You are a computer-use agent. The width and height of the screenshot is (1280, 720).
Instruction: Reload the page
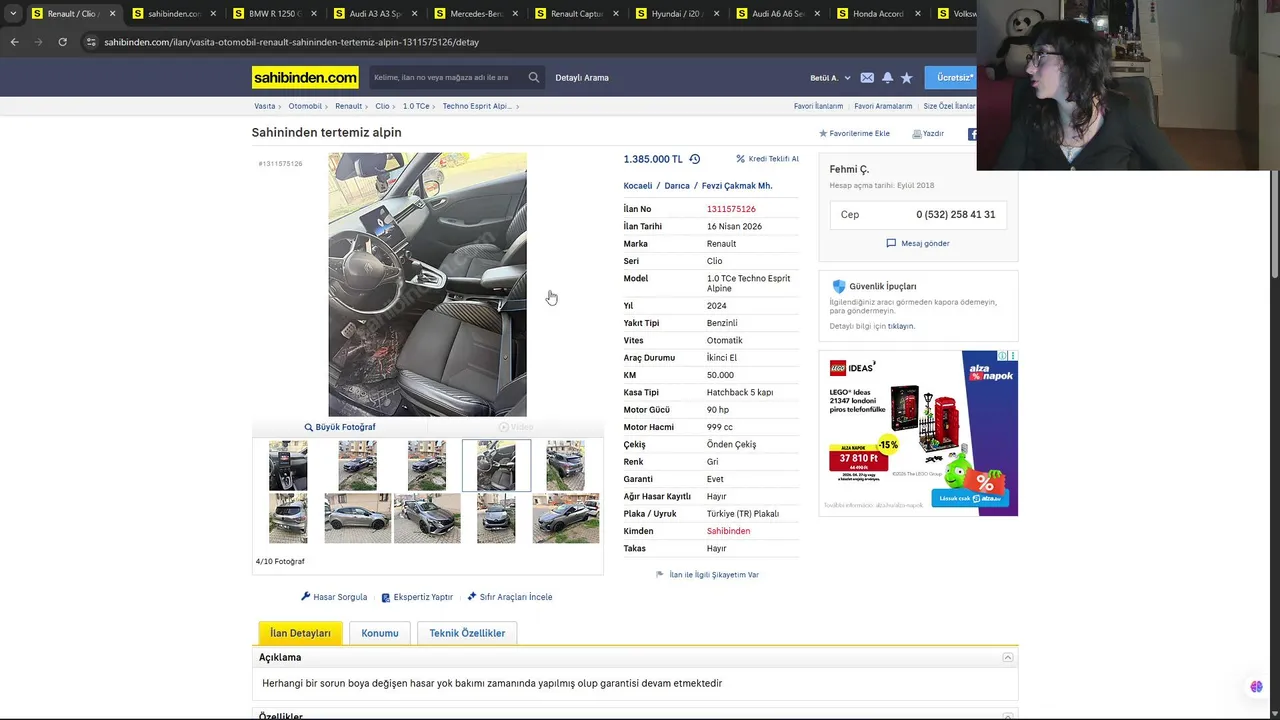pos(62,42)
